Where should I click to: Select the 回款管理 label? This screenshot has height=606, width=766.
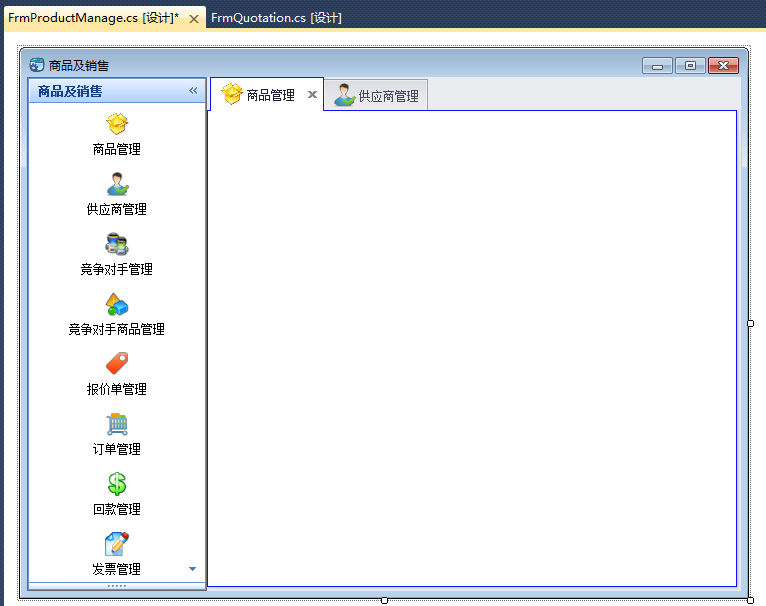click(x=117, y=509)
